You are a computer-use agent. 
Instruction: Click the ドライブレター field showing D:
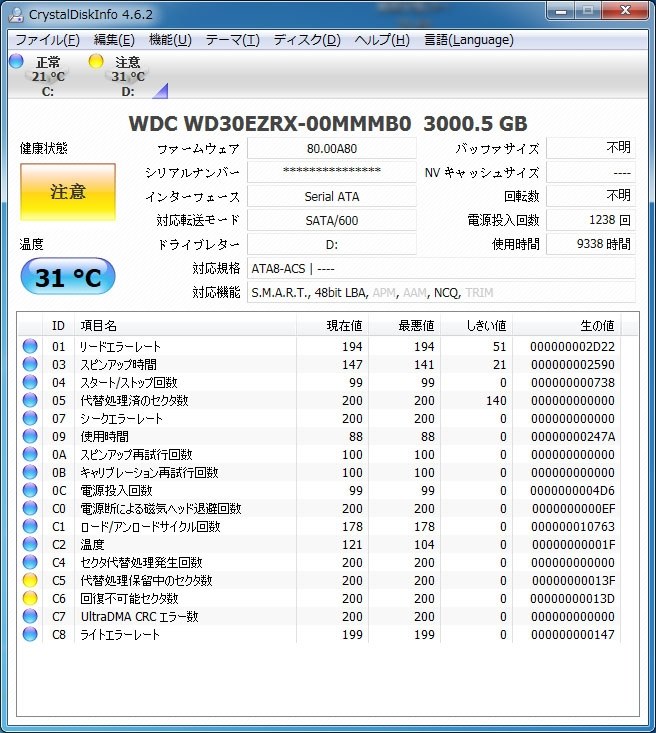coord(332,244)
